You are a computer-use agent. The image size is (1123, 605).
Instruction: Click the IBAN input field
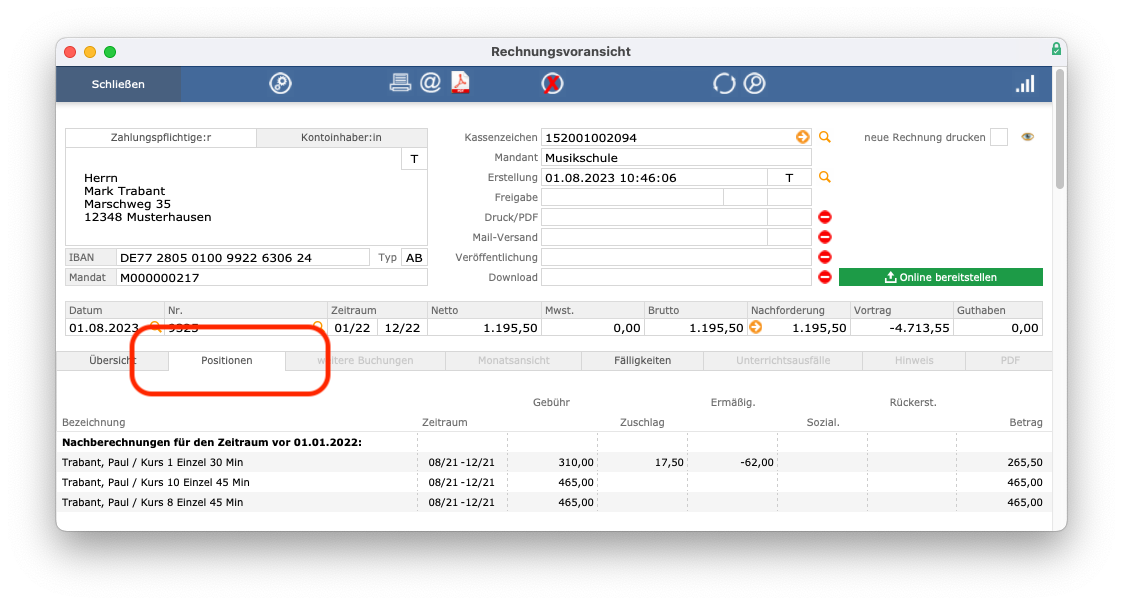click(x=243, y=258)
